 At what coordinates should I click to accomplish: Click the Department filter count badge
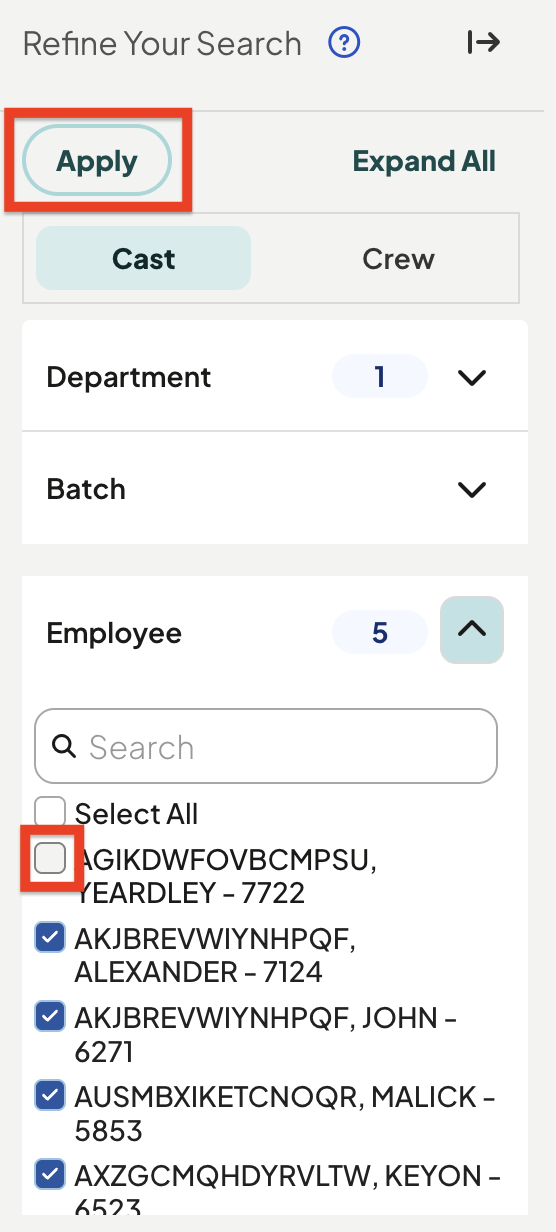click(379, 377)
